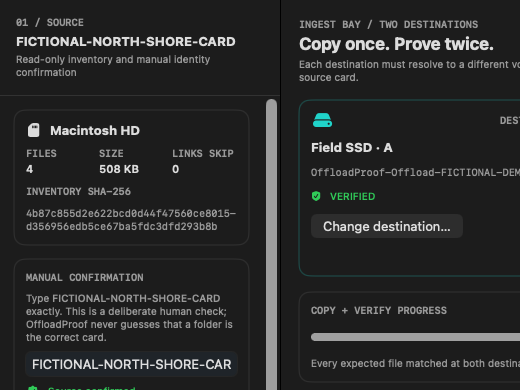The image size is (520, 390).
Task: Click the Copy once. Prove twice. headline
Action: tap(396, 44)
